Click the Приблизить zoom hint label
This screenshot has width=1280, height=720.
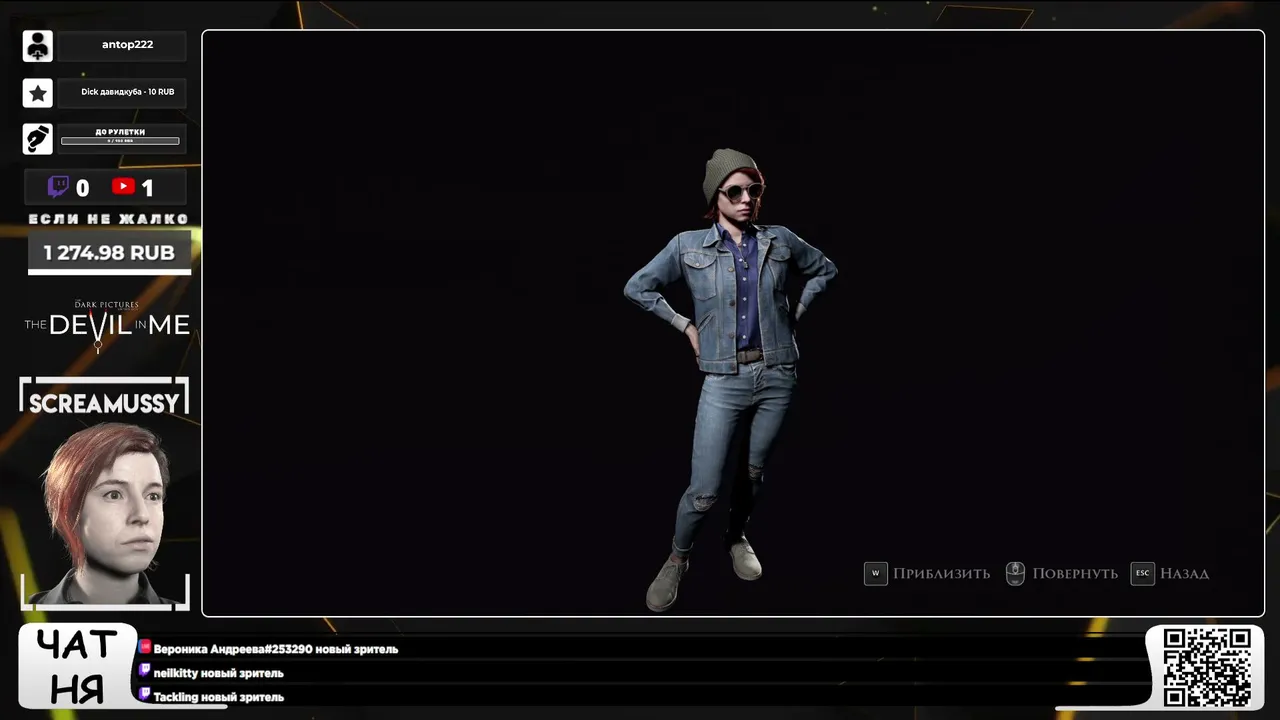(x=942, y=573)
